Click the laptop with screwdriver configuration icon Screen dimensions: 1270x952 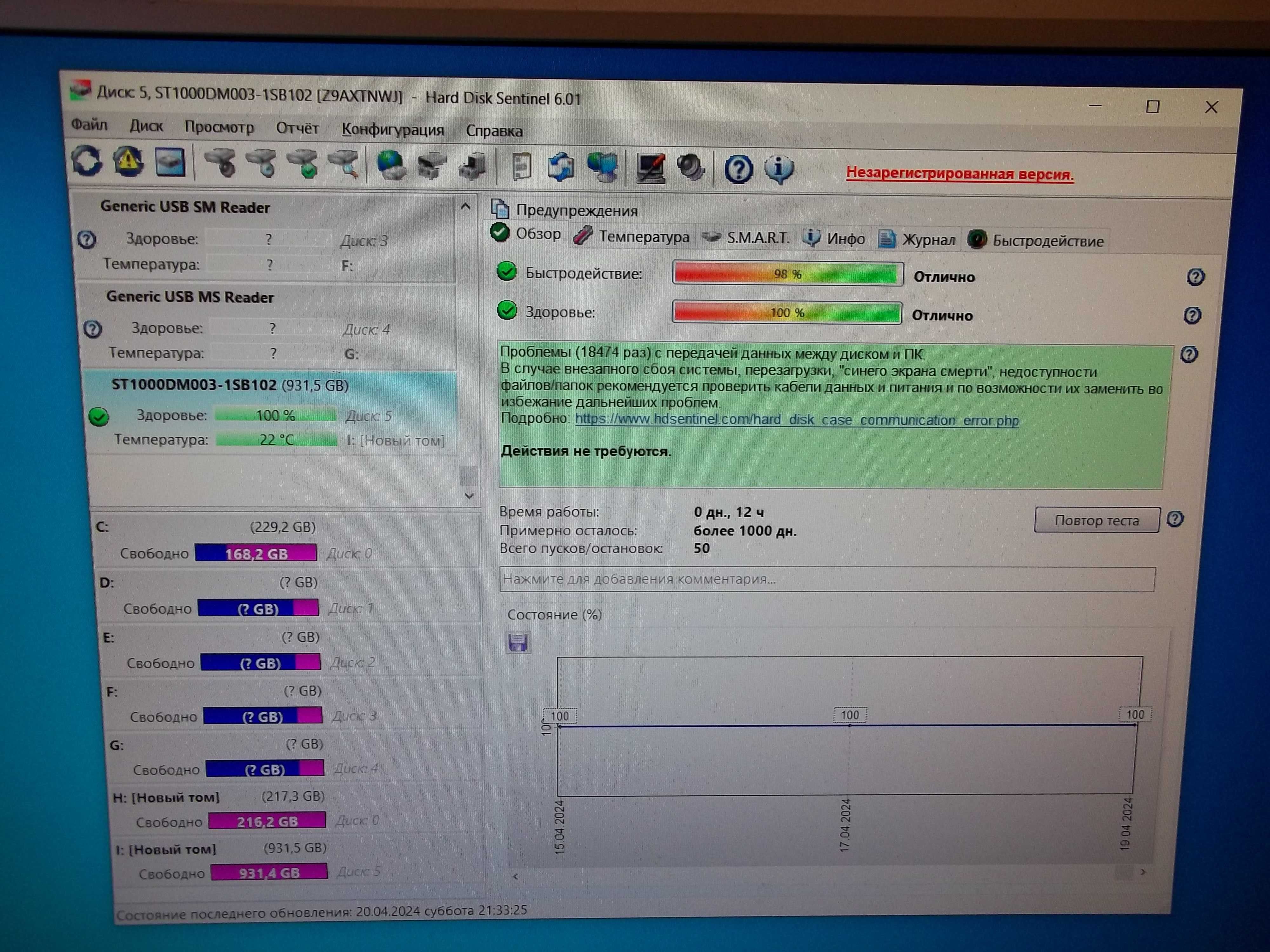tap(651, 169)
